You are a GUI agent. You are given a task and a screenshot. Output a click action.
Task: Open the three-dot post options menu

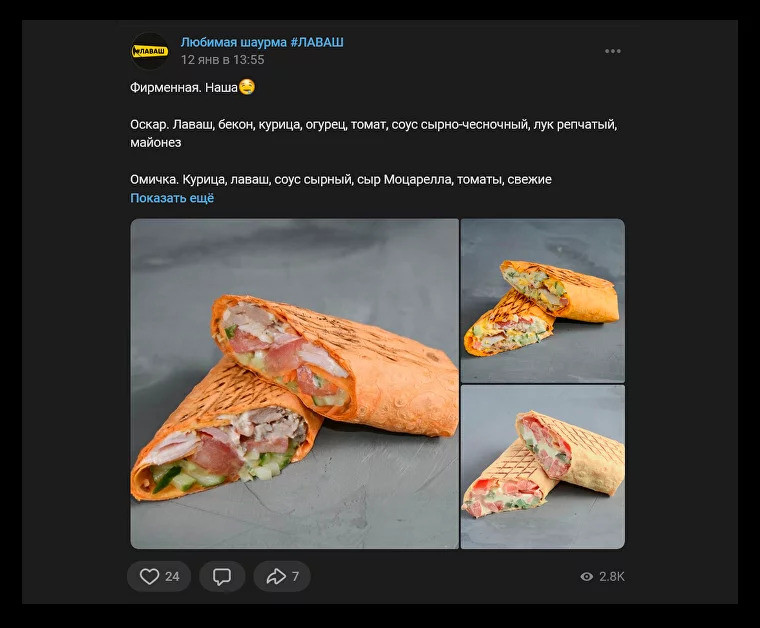613,51
